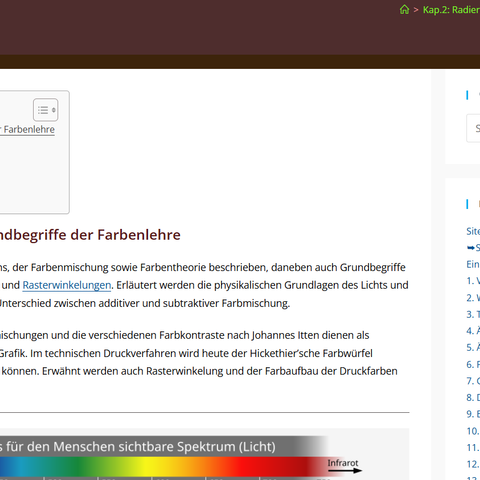Open the home icon in the breadcrumb
This screenshot has height=480, width=480.
point(404,10)
